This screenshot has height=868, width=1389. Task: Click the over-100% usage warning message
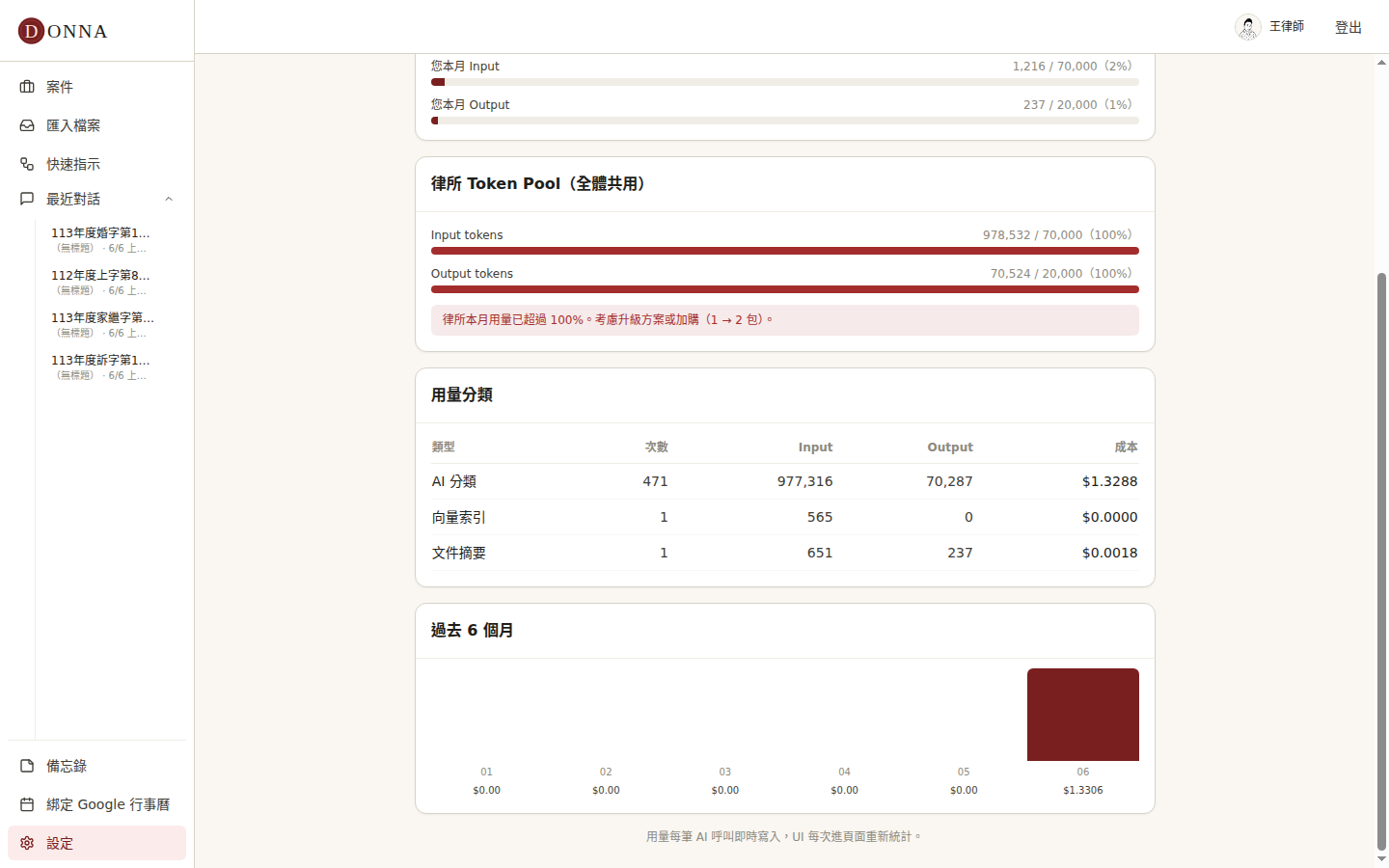pyautogui.click(x=785, y=320)
